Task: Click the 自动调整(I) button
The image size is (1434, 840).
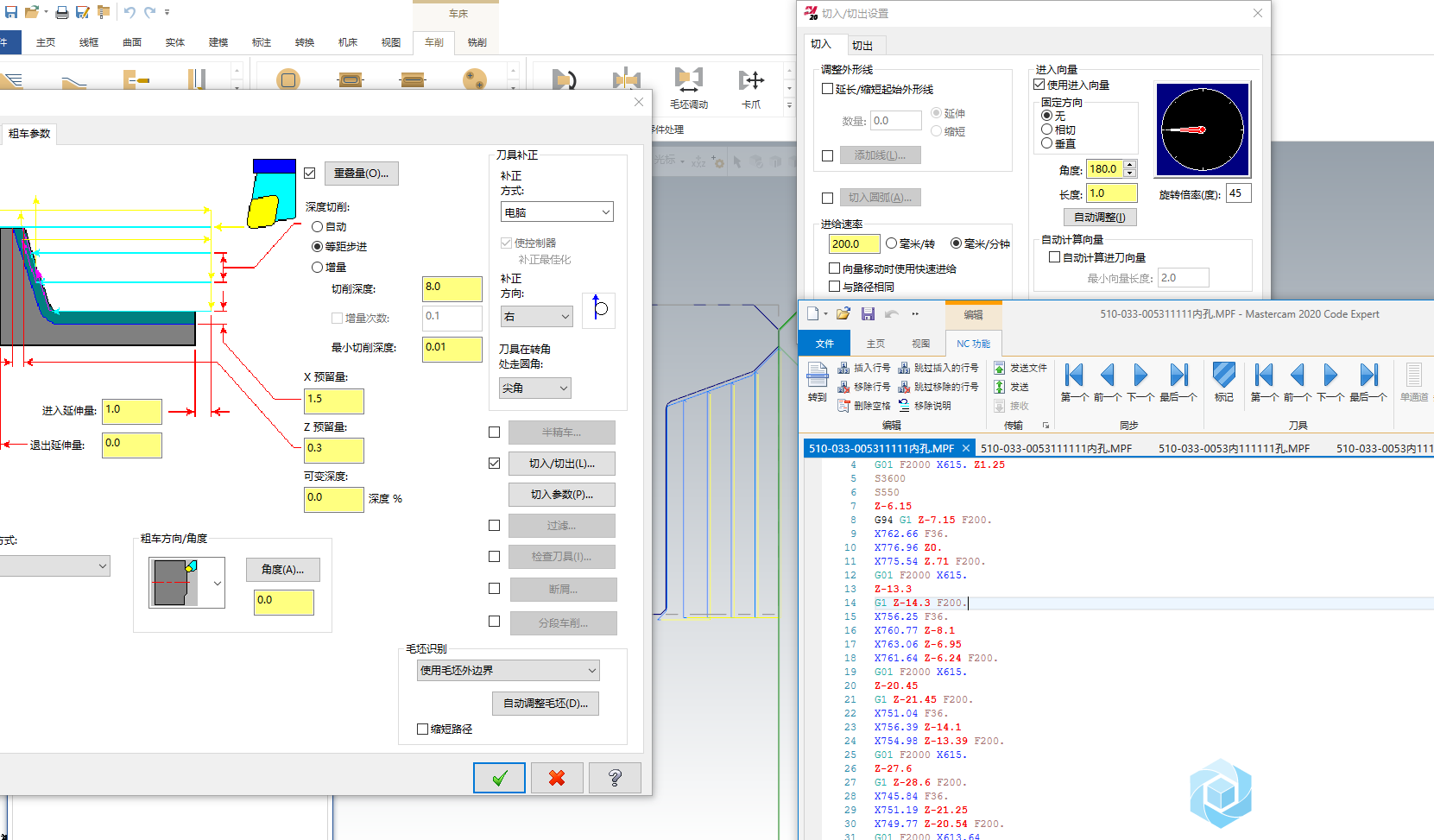Action: tap(1100, 218)
